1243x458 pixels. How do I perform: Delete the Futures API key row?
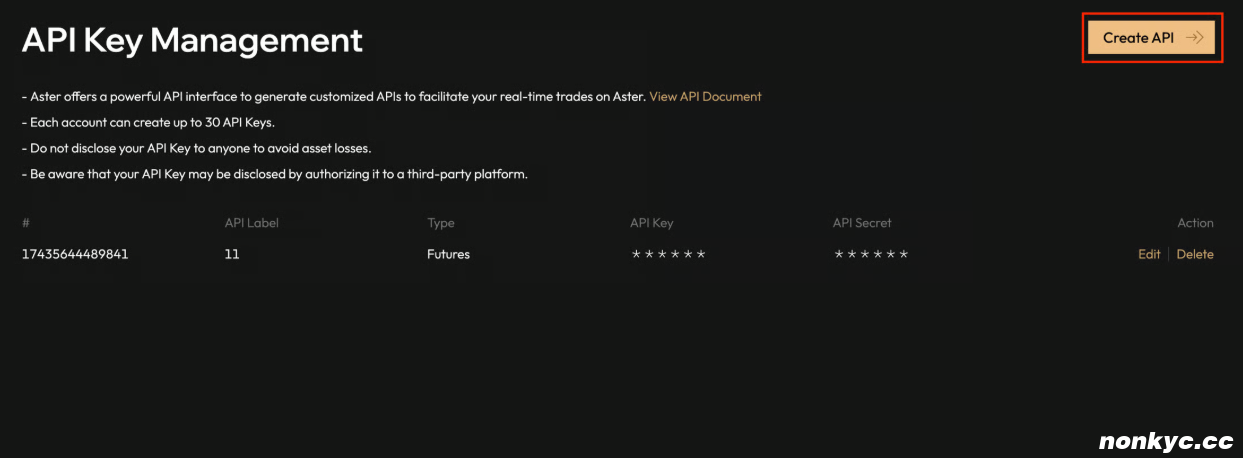pos(1195,254)
